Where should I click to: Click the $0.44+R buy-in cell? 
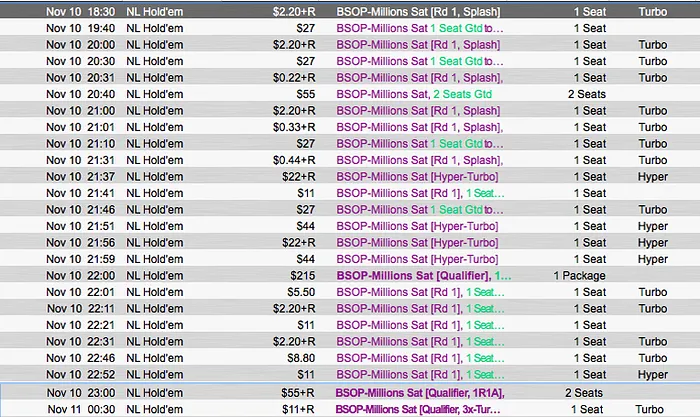(x=294, y=160)
